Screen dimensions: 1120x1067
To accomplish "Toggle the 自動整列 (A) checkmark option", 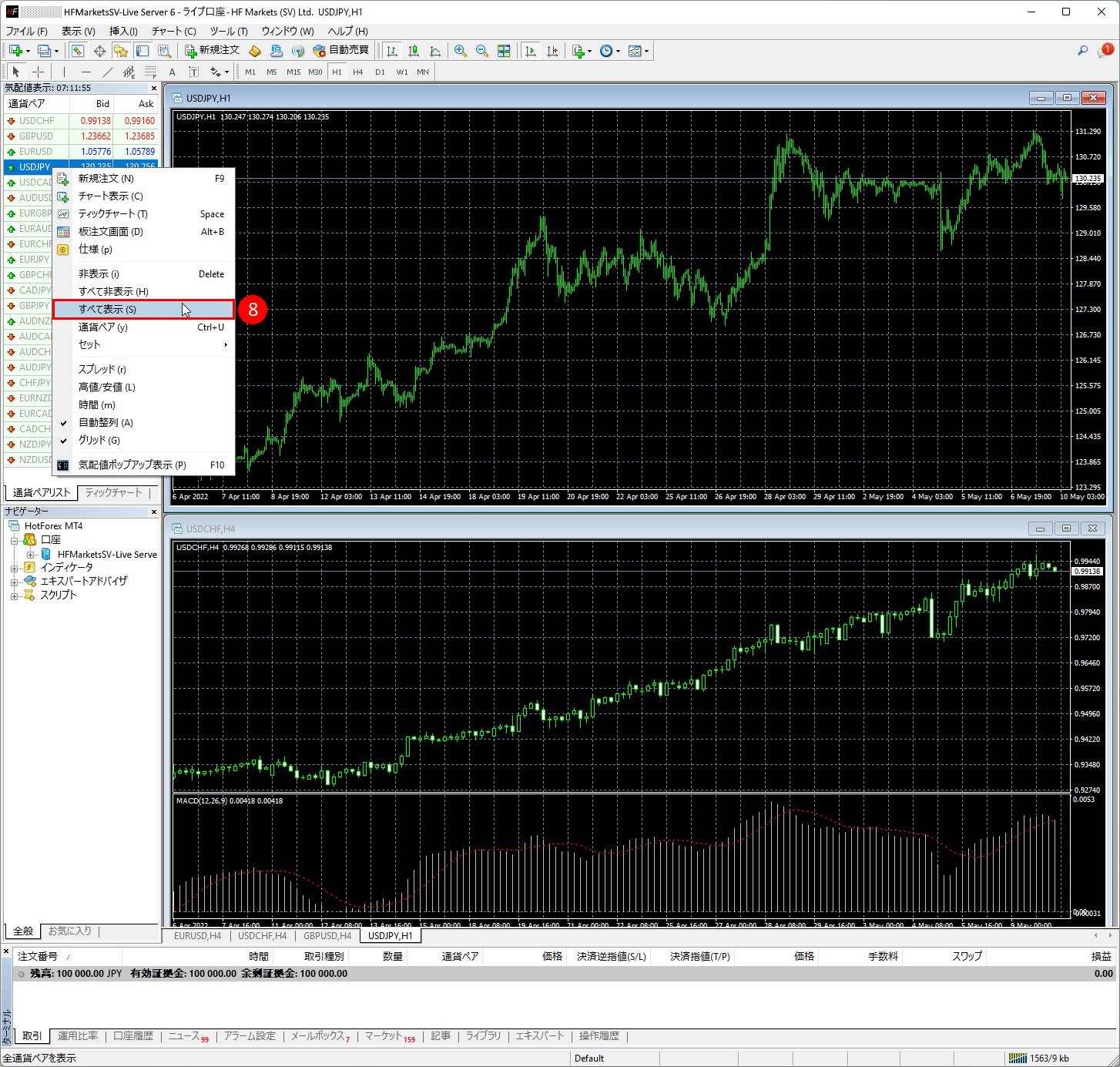I will [x=106, y=423].
